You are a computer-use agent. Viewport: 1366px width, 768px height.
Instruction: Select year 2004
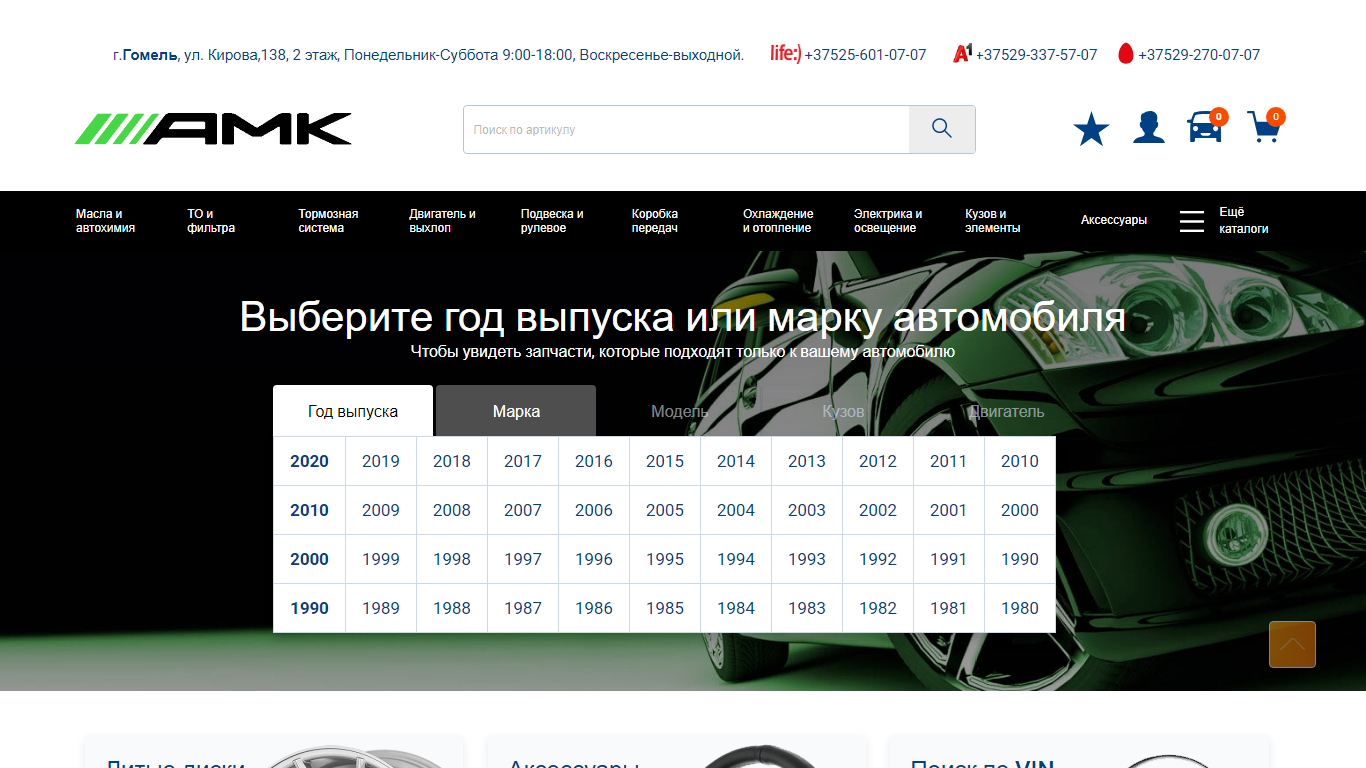point(735,510)
